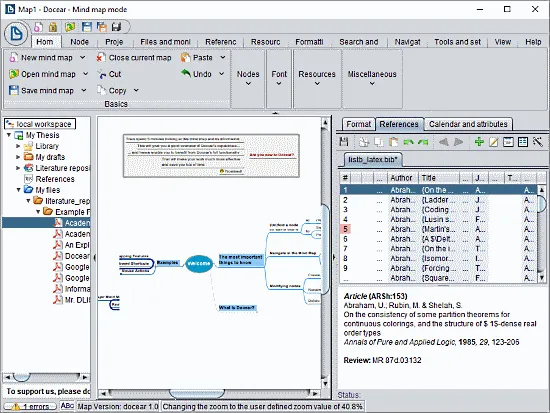This screenshot has width=550, height=413.
Task: Open the View ribbon tab
Action: [503, 42]
